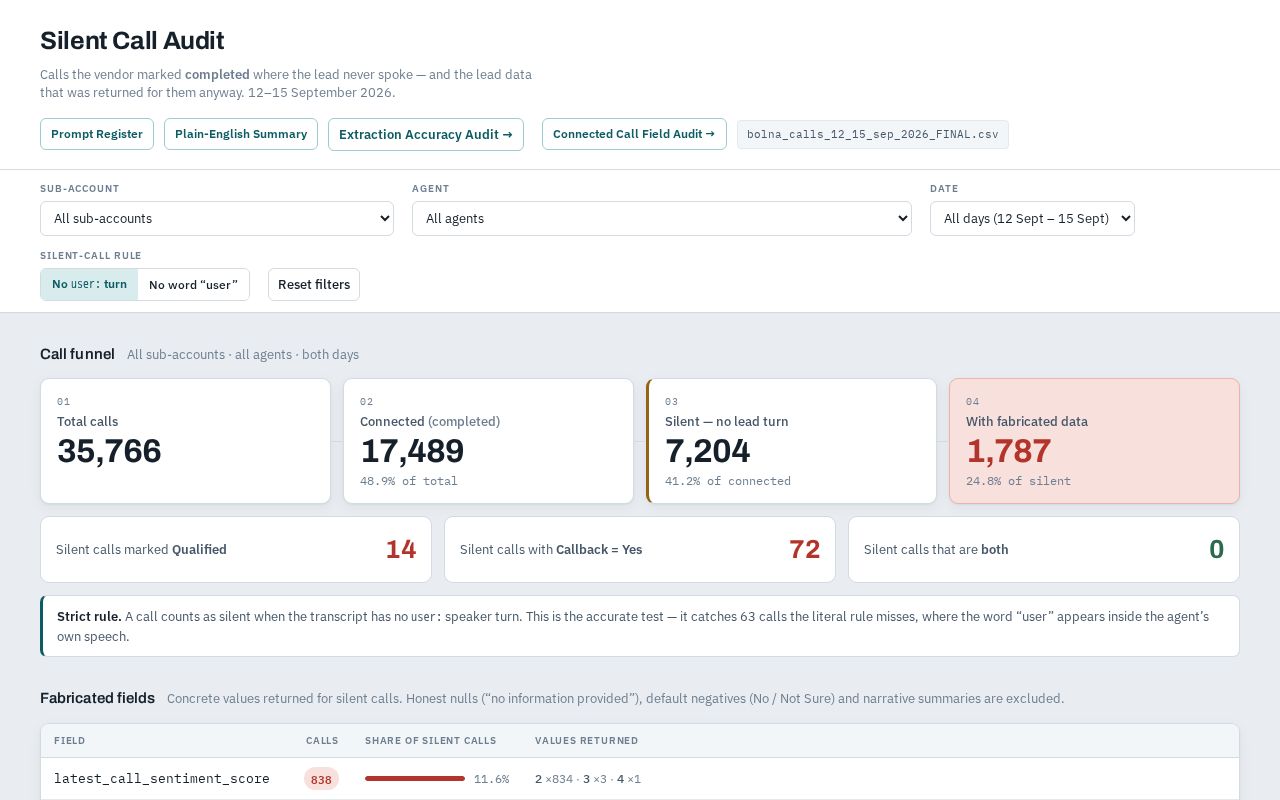This screenshot has width=1280, height=800.
Task: Open the Plain-English Summary link
Action: 241,134
